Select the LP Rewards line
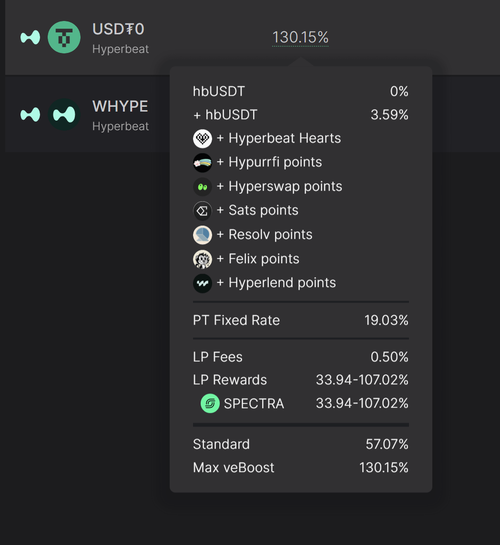Screen dimensions: 500x545 point(301,380)
